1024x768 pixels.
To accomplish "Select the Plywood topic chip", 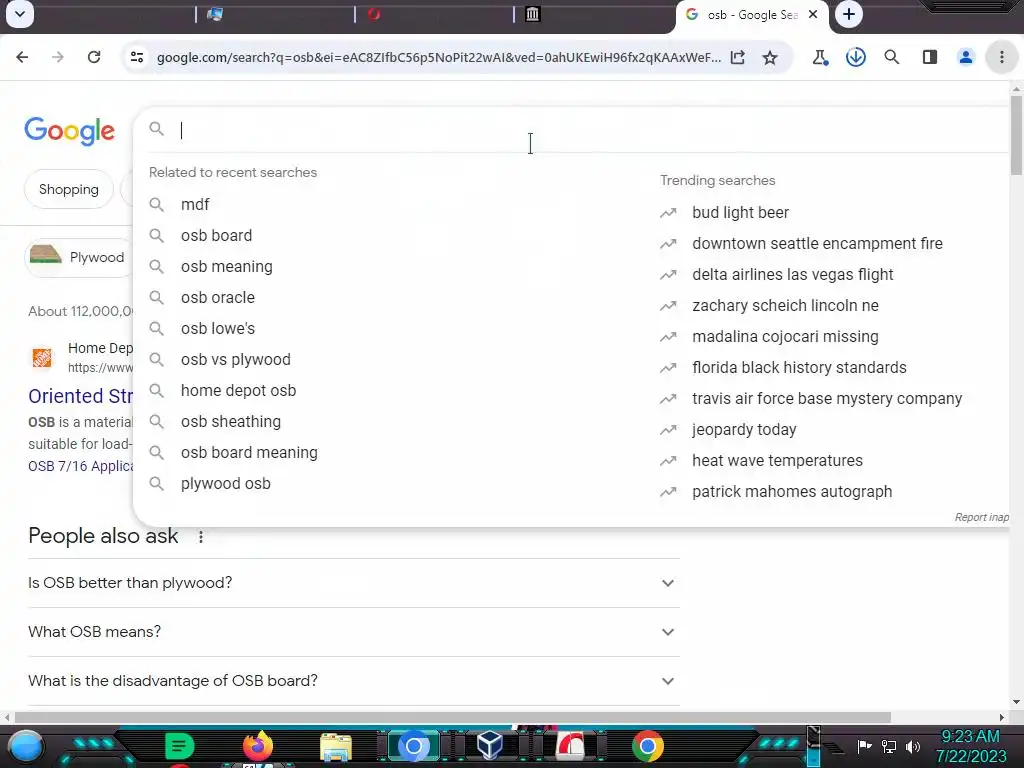I will tap(80, 257).
